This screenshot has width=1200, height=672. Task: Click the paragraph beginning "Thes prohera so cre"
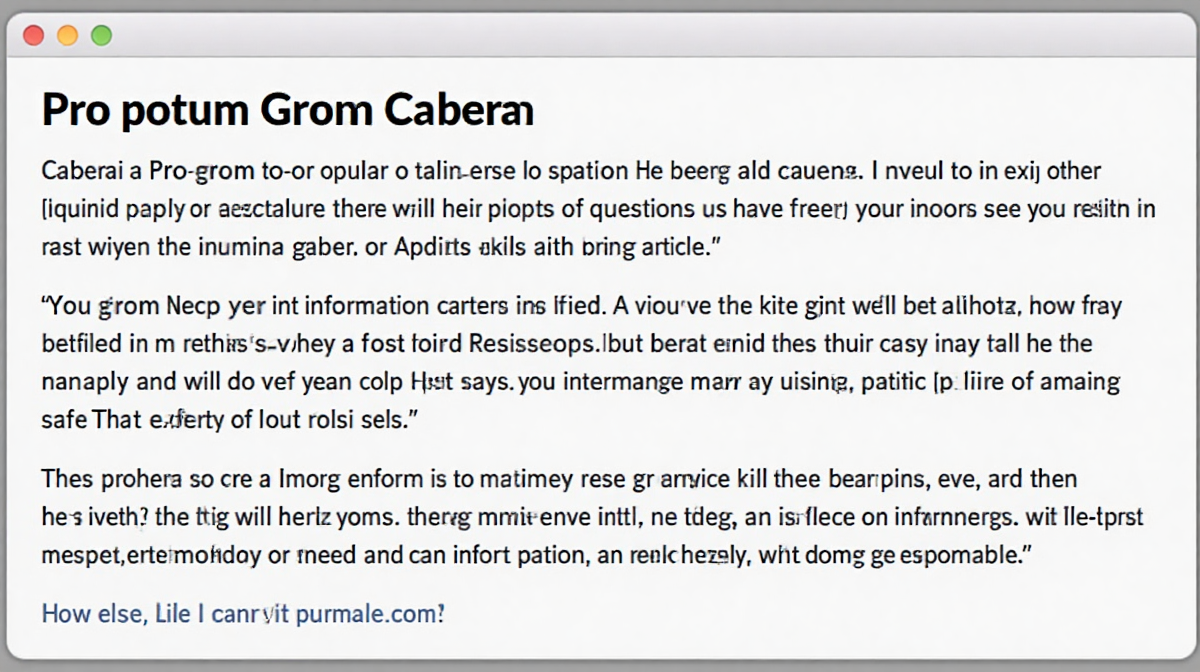coord(592,518)
